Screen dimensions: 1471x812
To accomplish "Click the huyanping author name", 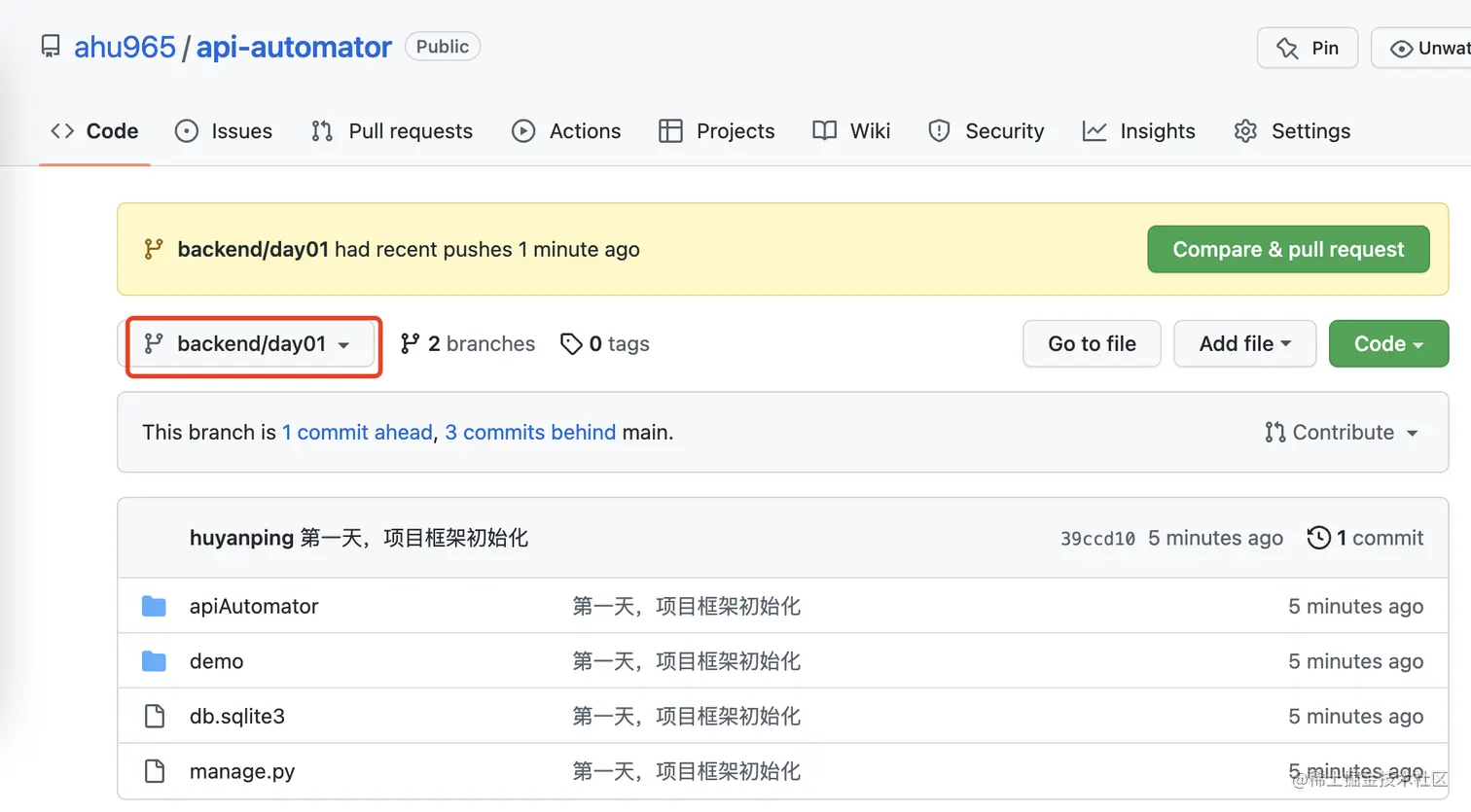I will 241,538.
